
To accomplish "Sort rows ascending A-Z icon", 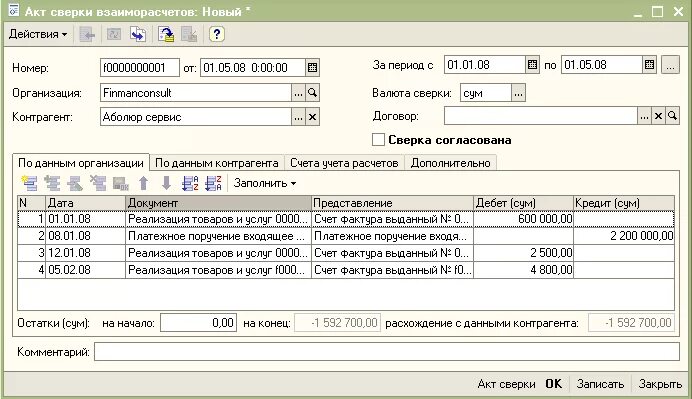I will point(190,183).
